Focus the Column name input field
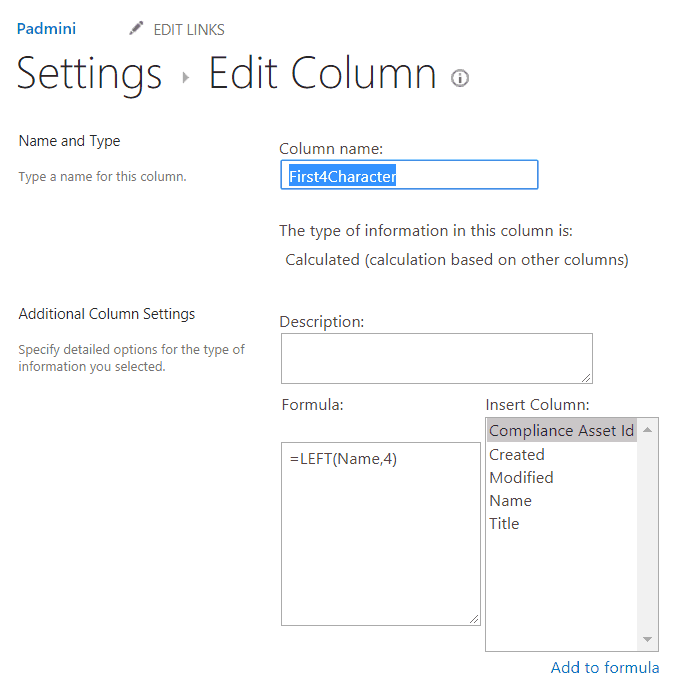The height and width of the screenshot is (677, 694). pyautogui.click(x=409, y=175)
